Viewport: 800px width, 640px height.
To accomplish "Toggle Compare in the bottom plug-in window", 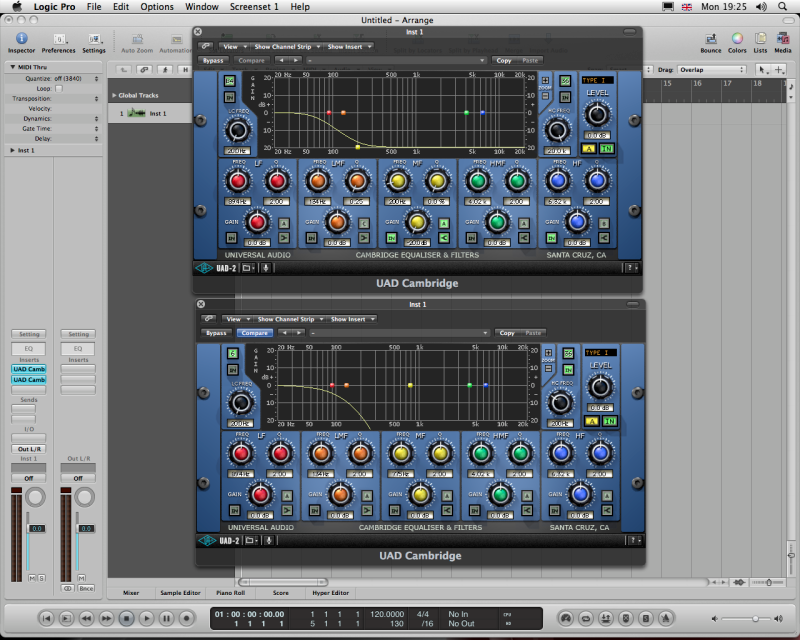I will [x=255, y=333].
